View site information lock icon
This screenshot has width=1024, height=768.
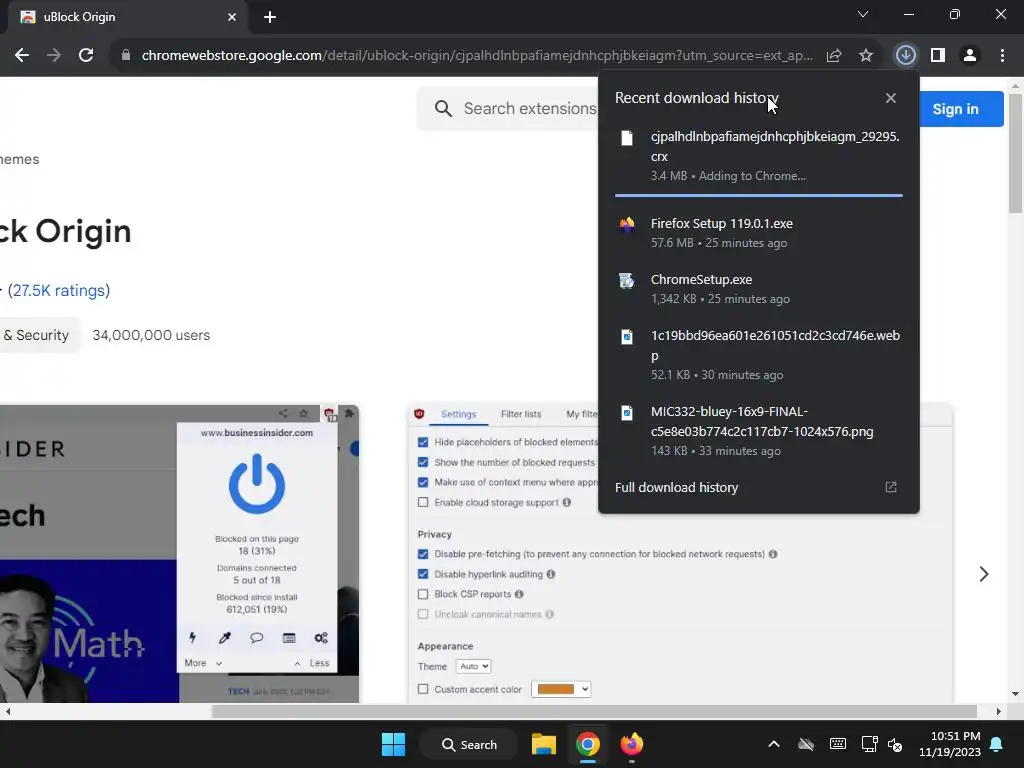126,56
